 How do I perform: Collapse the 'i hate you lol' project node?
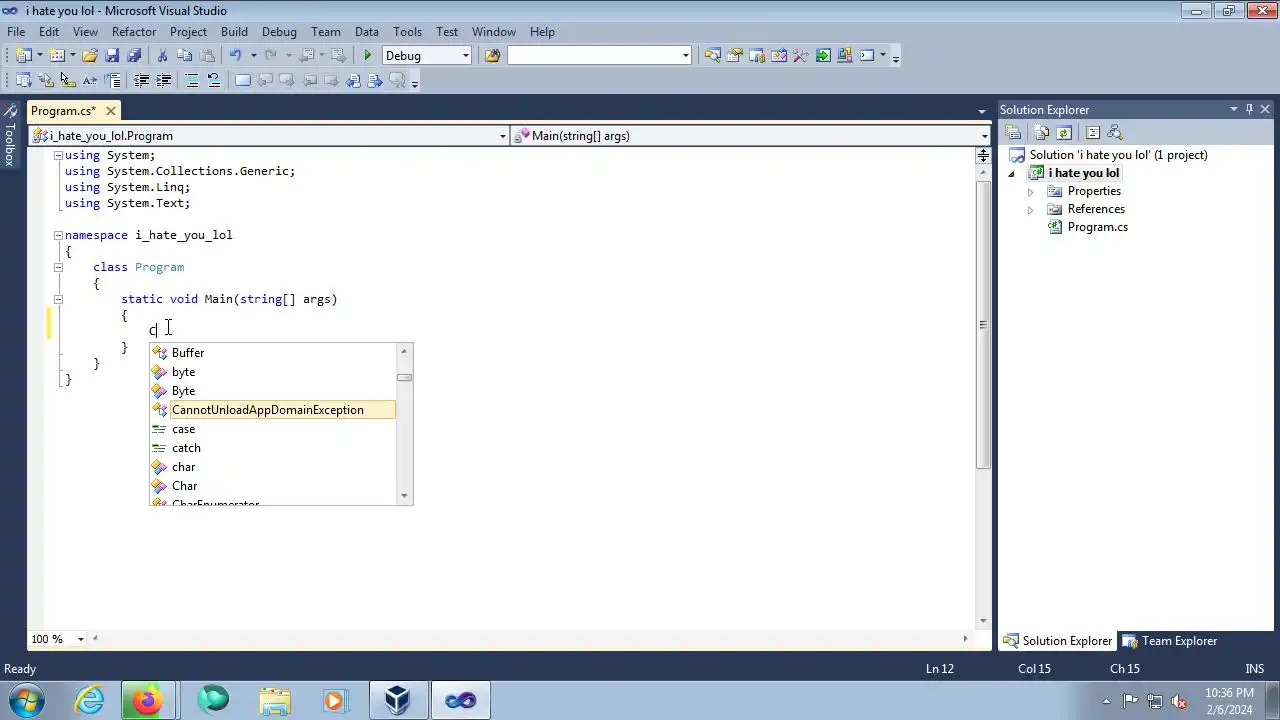pyautogui.click(x=1011, y=174)
